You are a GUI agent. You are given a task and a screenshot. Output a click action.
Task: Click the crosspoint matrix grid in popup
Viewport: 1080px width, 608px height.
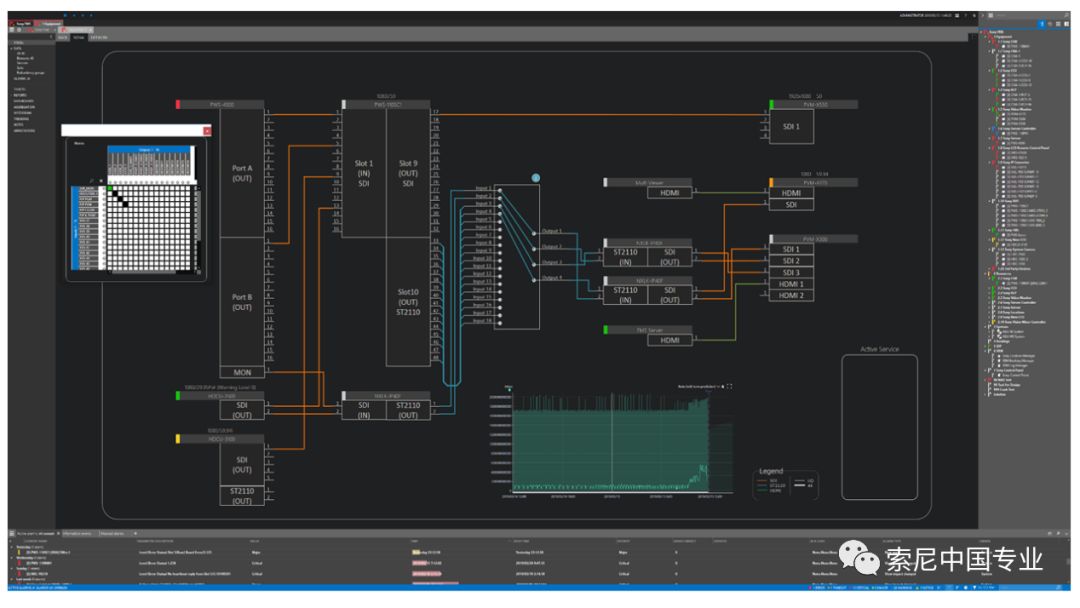pyautogui.click(x=149, y=227)
